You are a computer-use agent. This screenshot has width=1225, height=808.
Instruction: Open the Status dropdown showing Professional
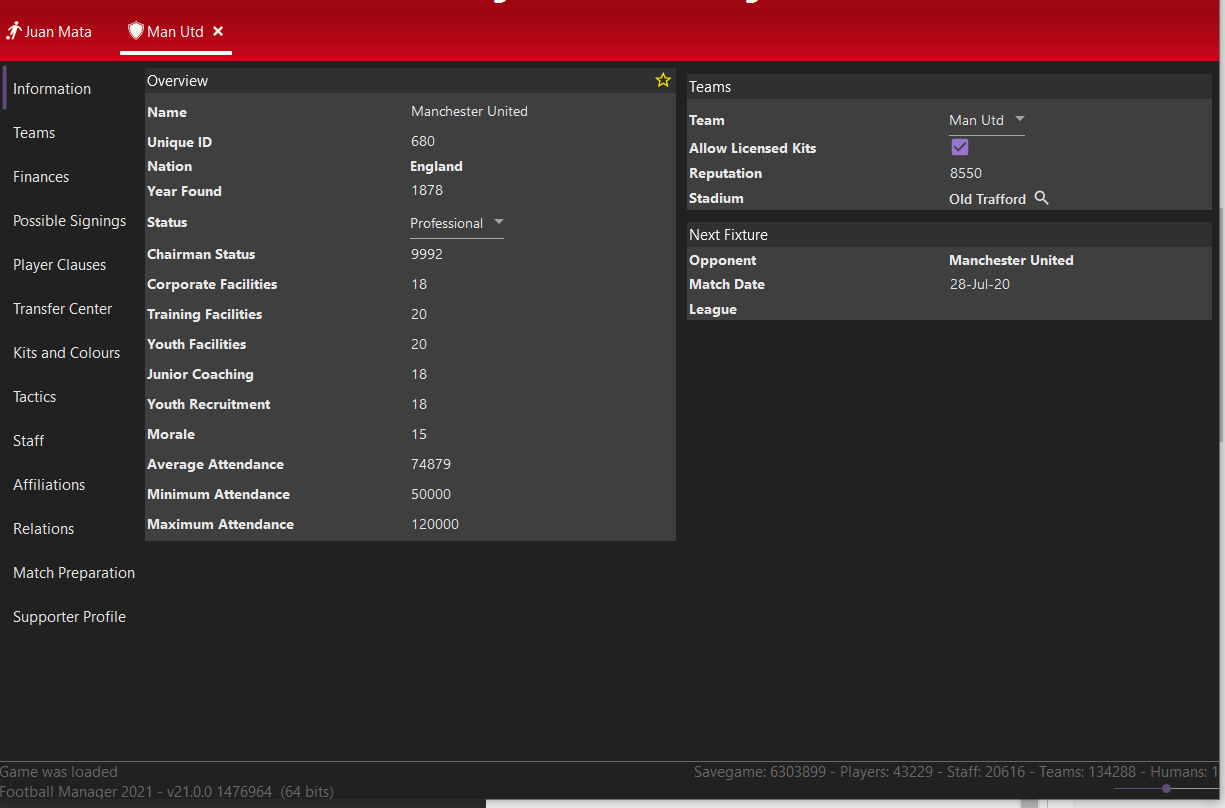tap(457, 223)
